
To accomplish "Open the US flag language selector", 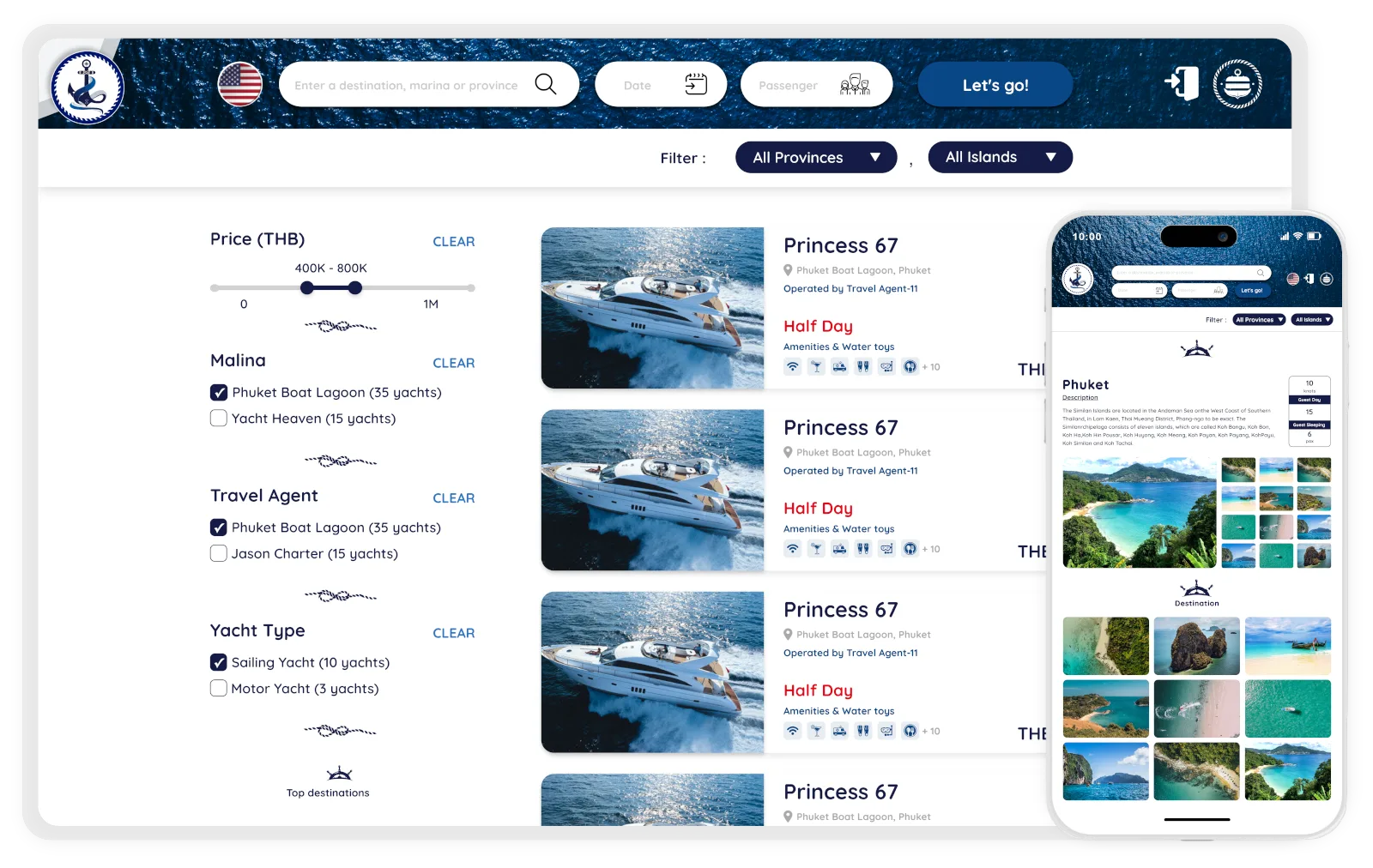I will (240, 84).
